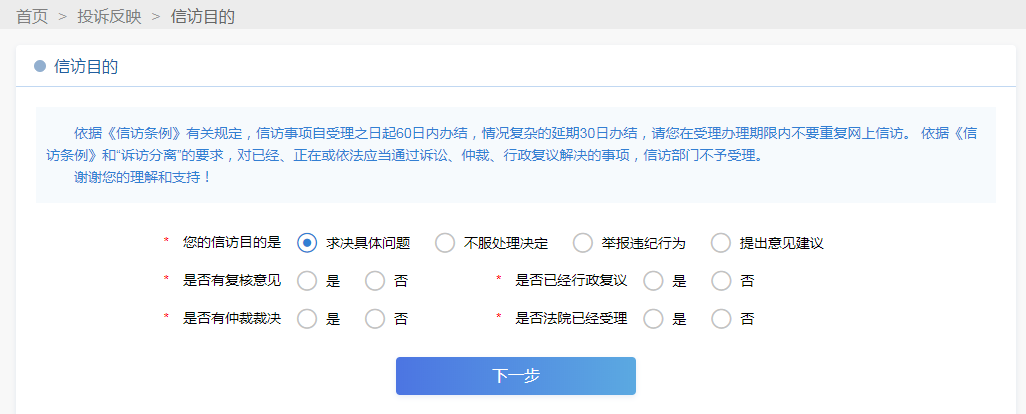Open 投诉反映 breadcrumb link
This screenshot has width=1026, height=414.
click(109, 16)
